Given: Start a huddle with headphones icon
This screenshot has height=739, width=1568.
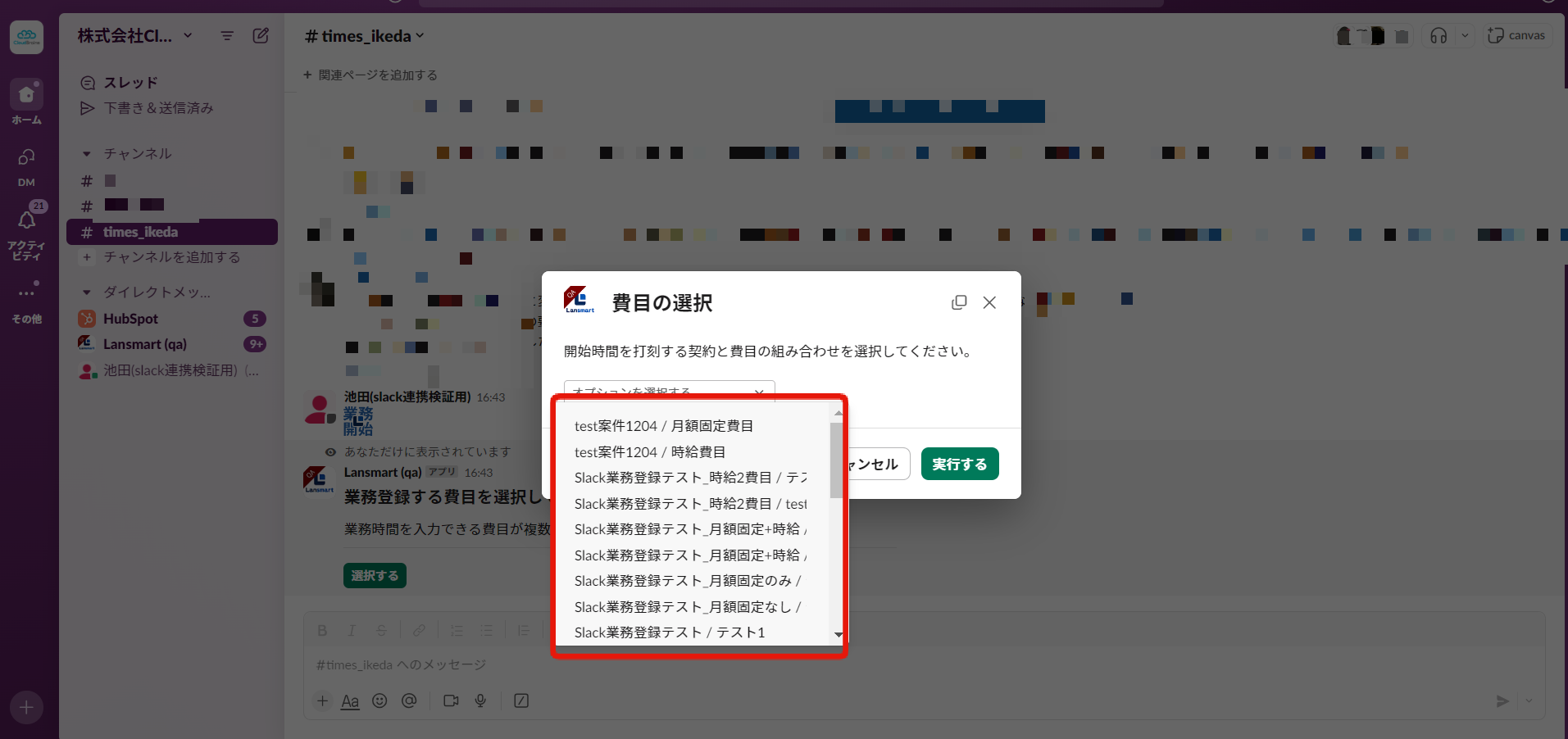Looking at the screenshot, I should tap(1438, 36).
